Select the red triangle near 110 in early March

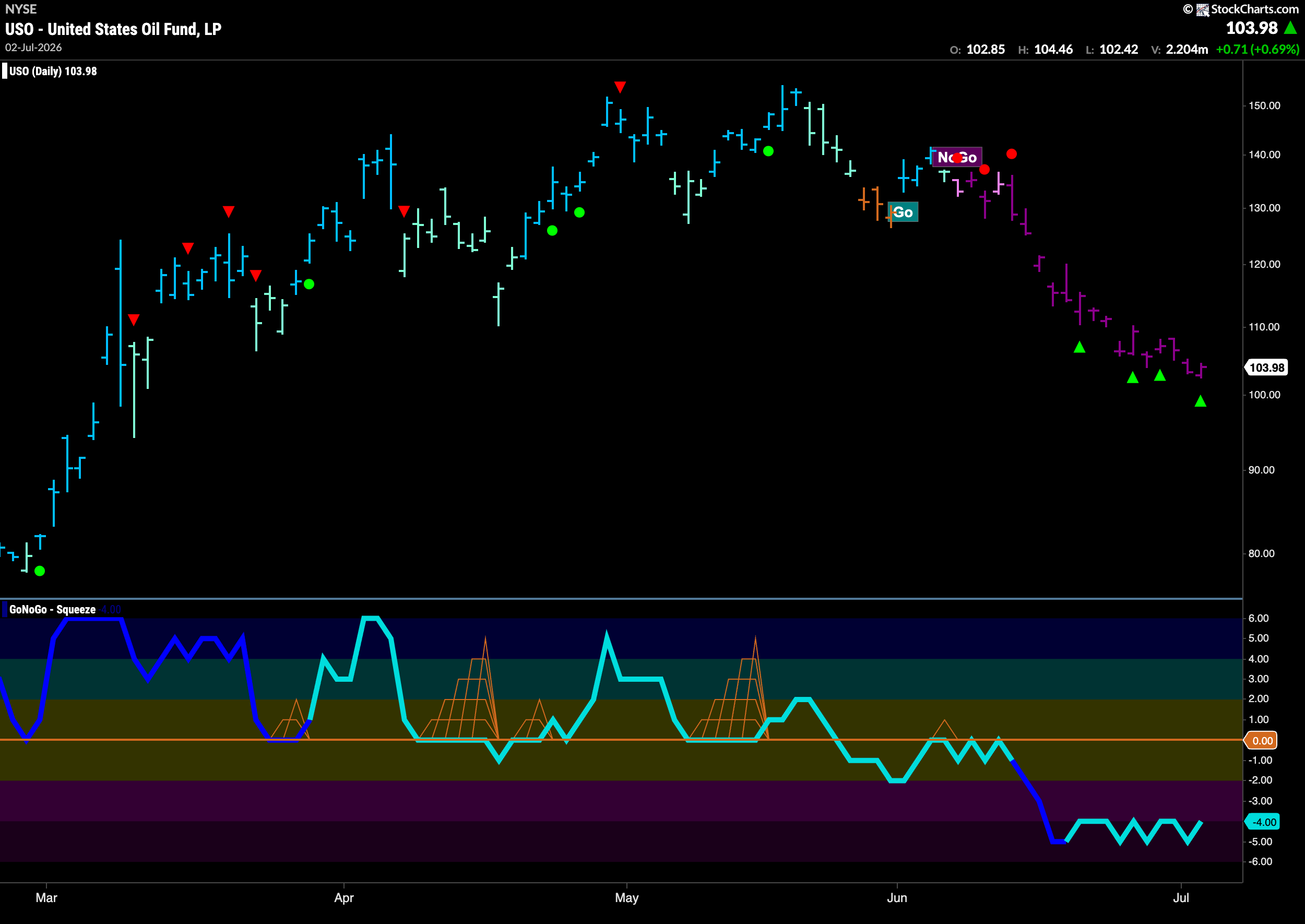pos(134,320)
